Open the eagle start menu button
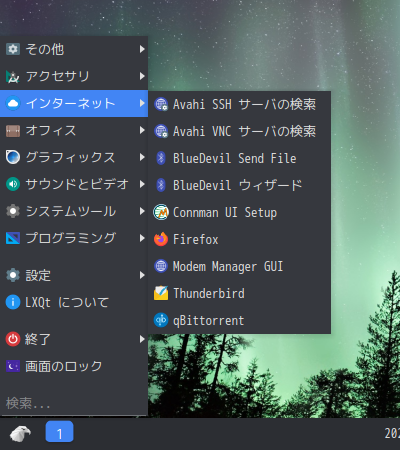 [20, 433]
